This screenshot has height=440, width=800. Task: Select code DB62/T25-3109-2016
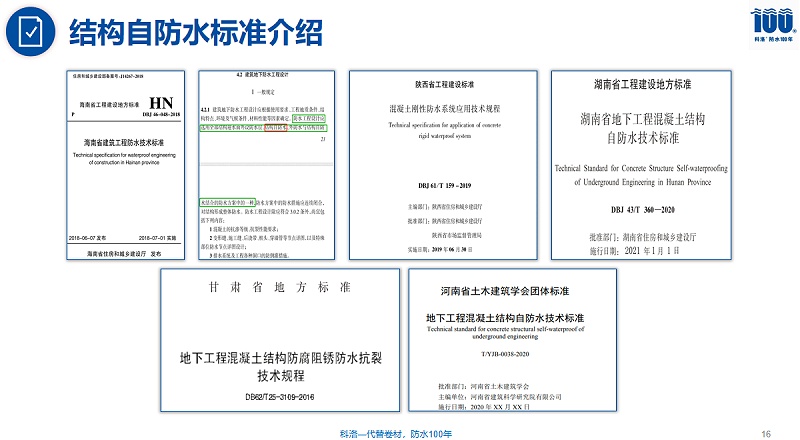[280, 397]
